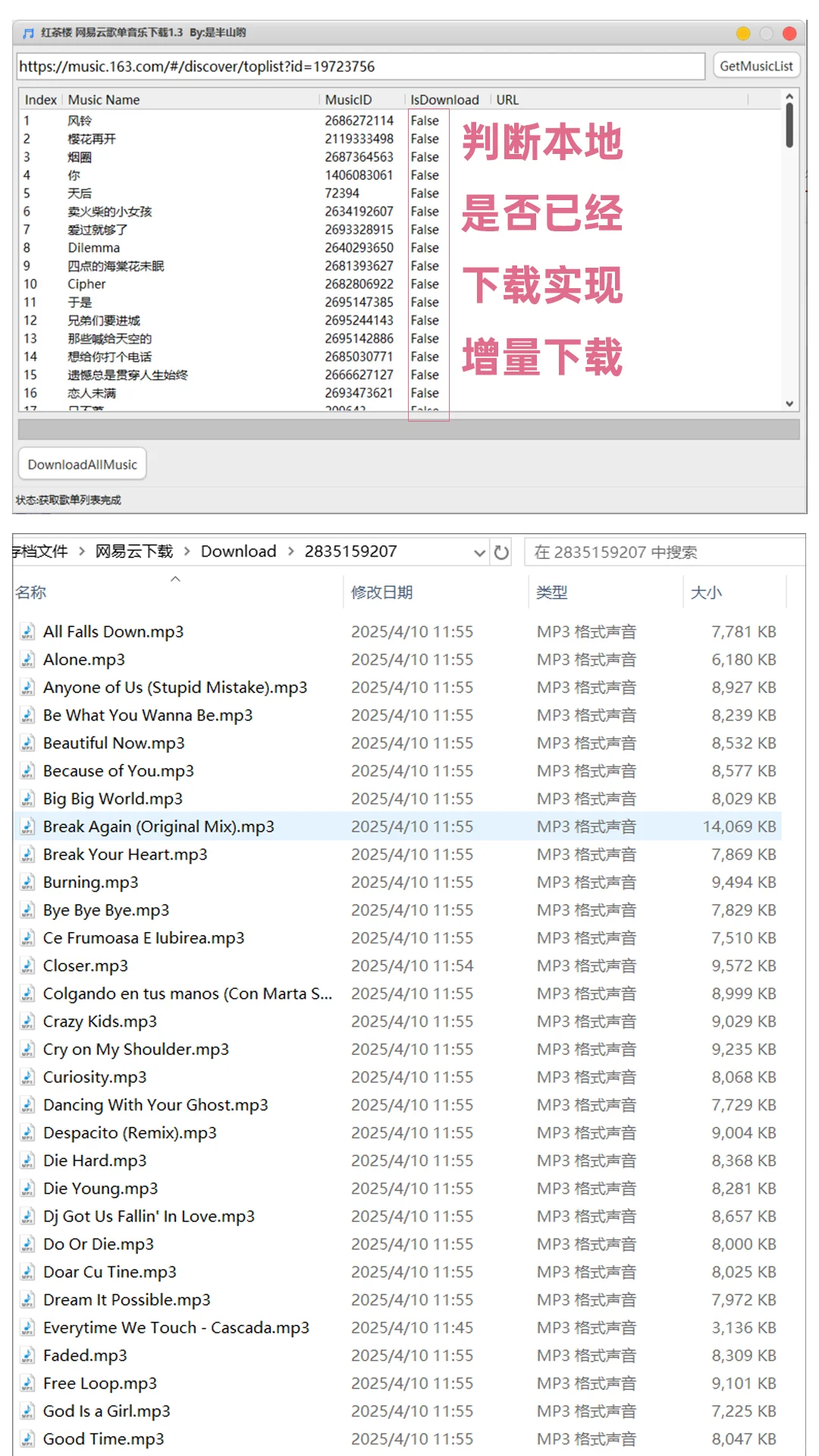Click the MP3 icon of Break Your Heart.mp3
819x1456 pixels.
[x=27, y=855]
